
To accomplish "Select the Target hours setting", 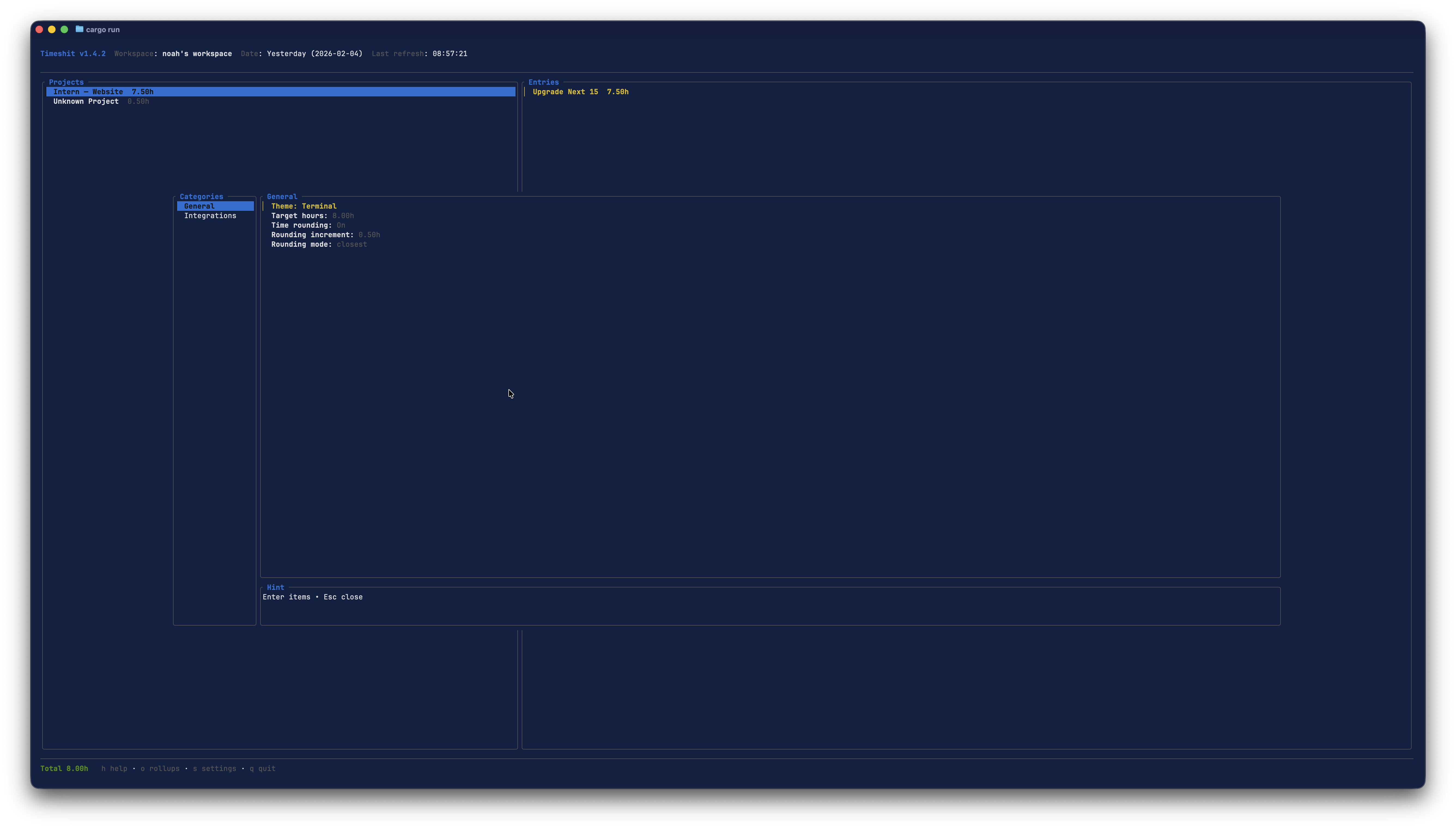I will coord(312,216).
